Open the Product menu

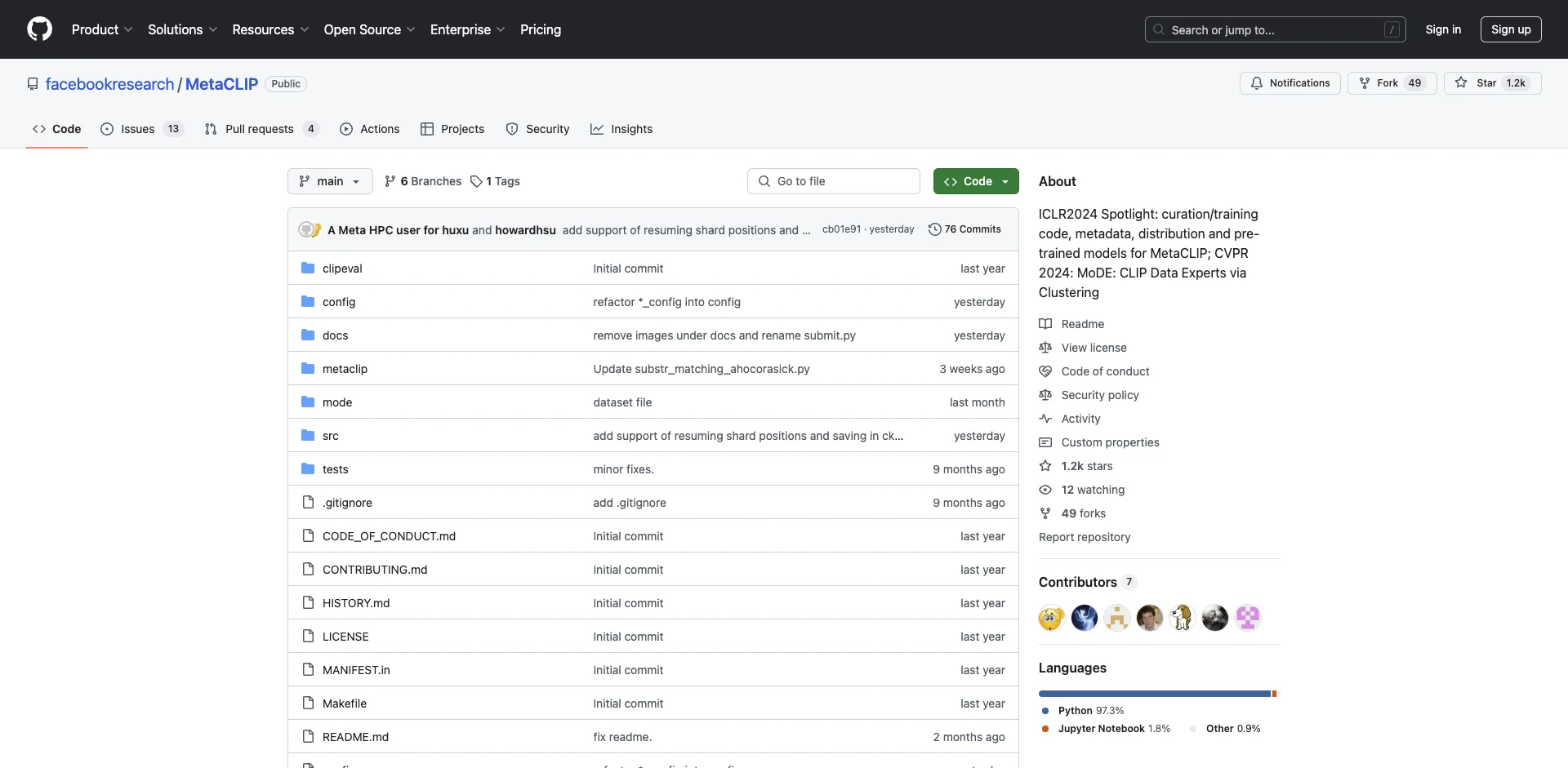pos(102,29)
